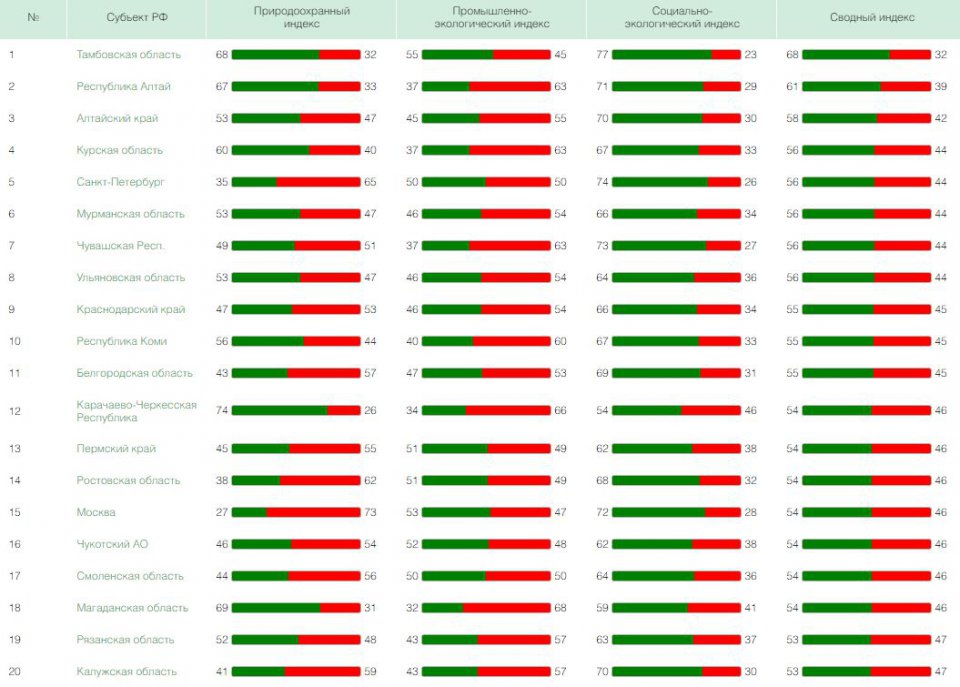The height and width of the screenshot is (687, 960).
Task: Click red part of Москва's Природоохранный bar
Action: click(313, 513)
